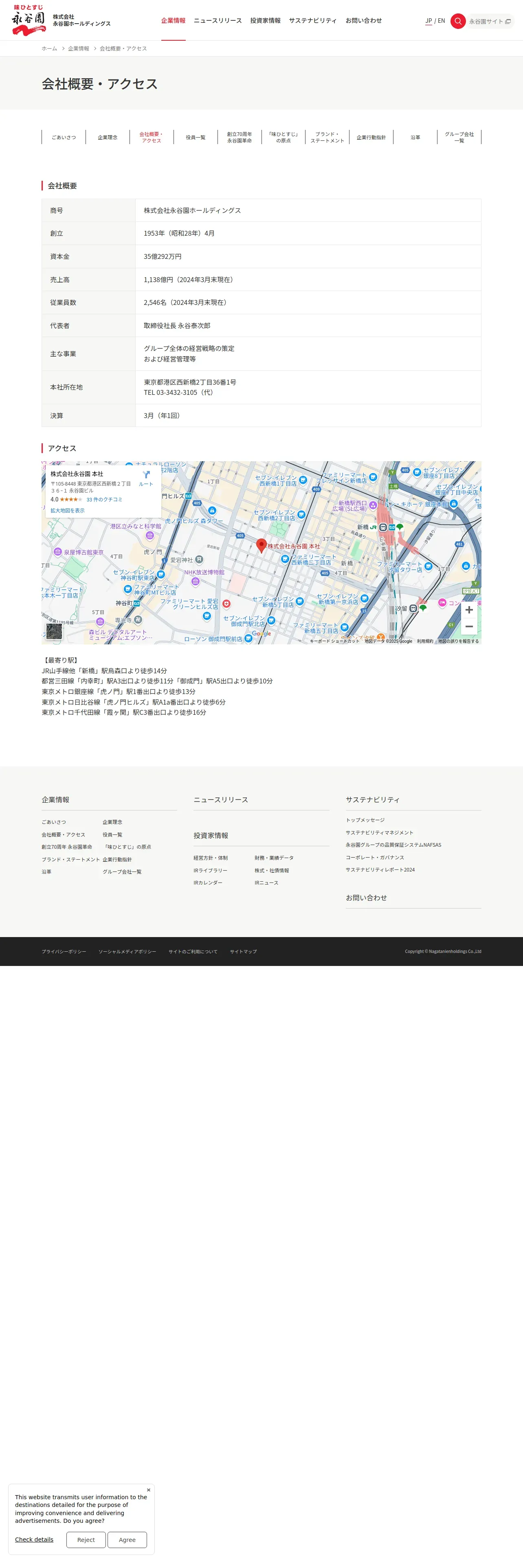Open footer ニュースリリース heading link

coord(221,800)
